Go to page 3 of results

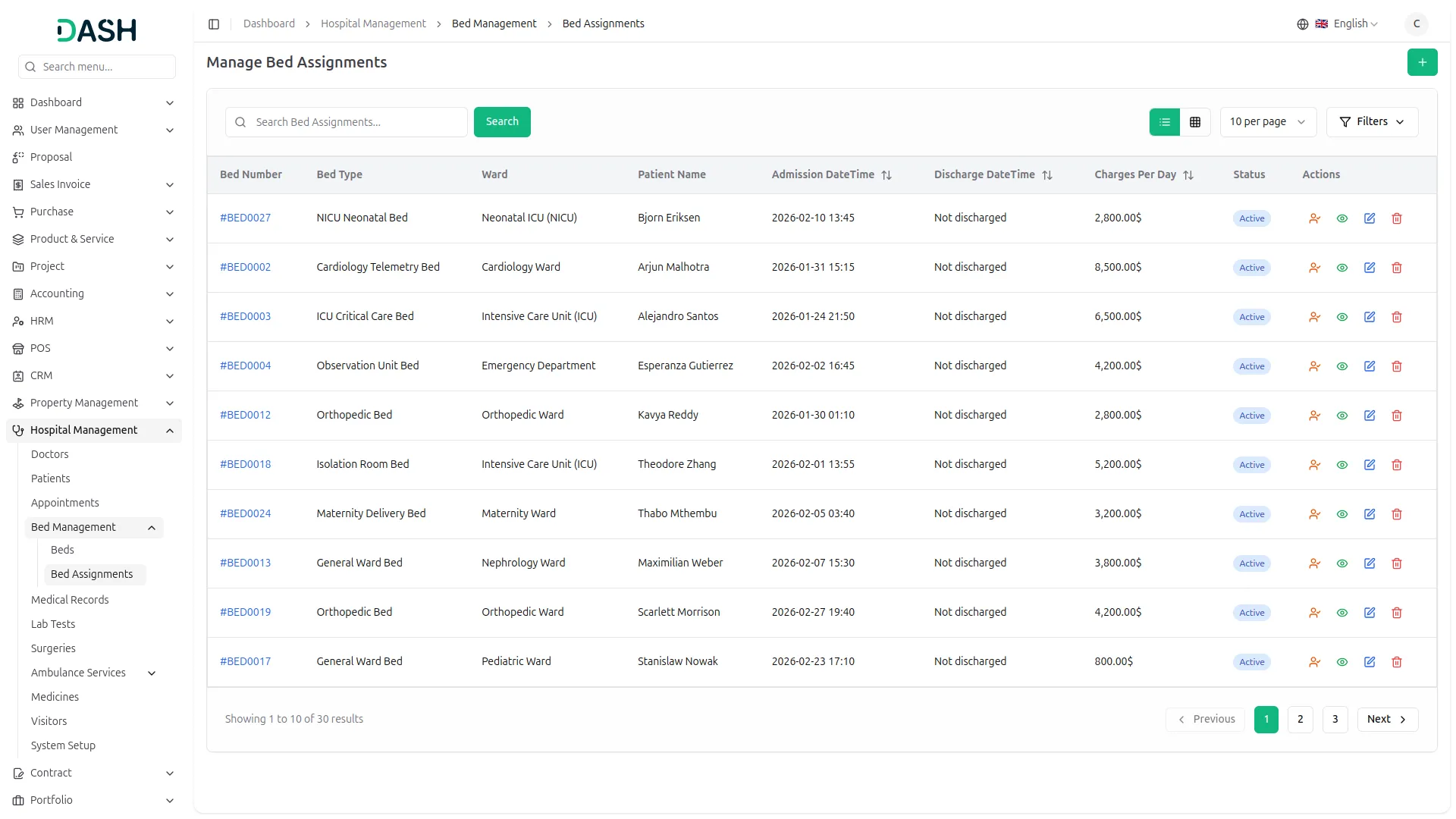point(1334,719)
